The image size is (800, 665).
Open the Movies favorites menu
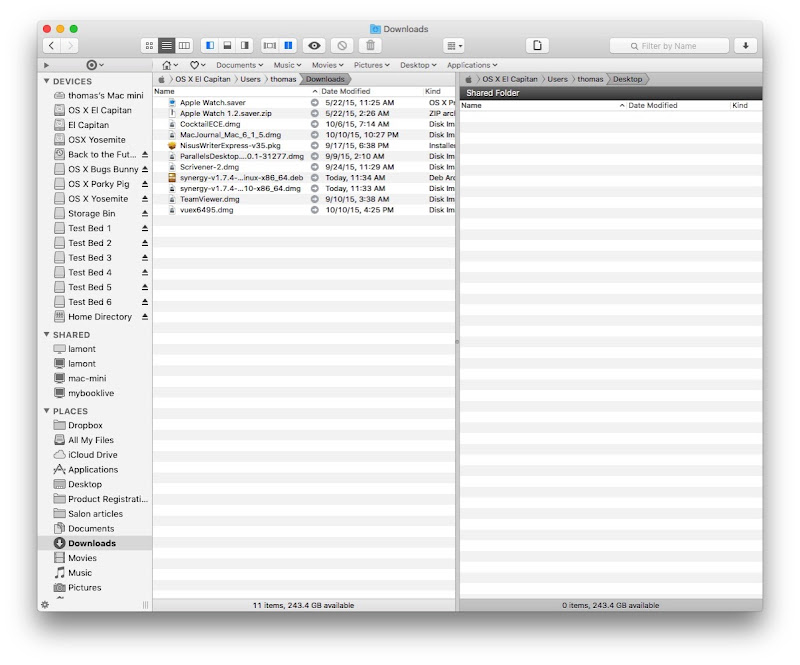coord(328,65)
